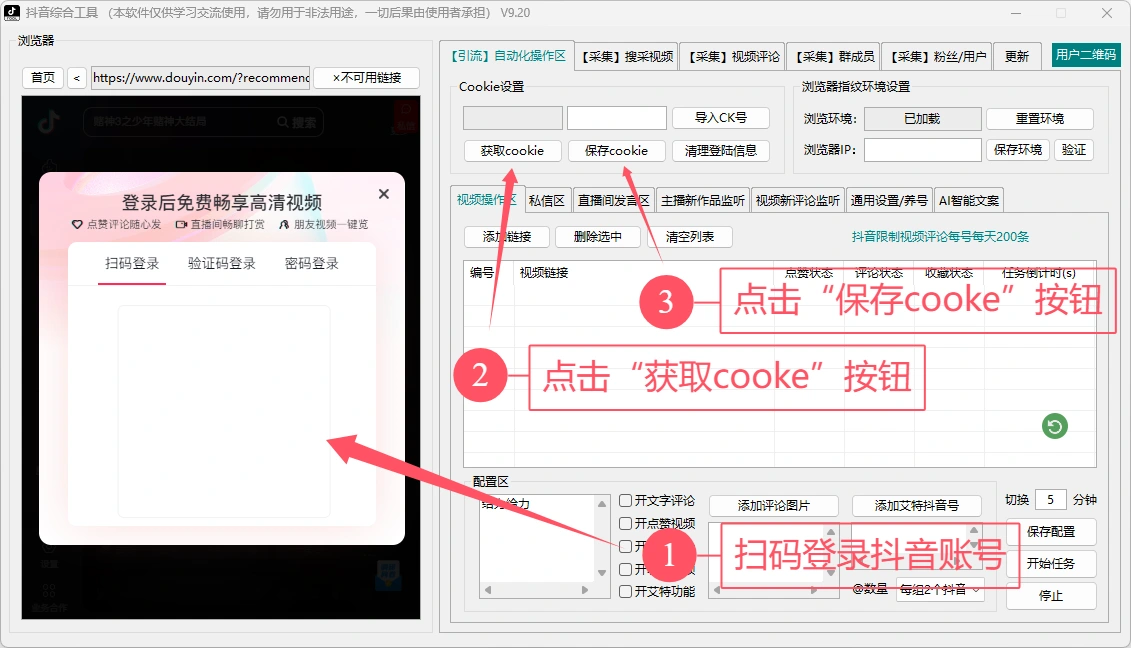Click the 删除选中 button
The image size is (1131, 648).
pos(598,237)
